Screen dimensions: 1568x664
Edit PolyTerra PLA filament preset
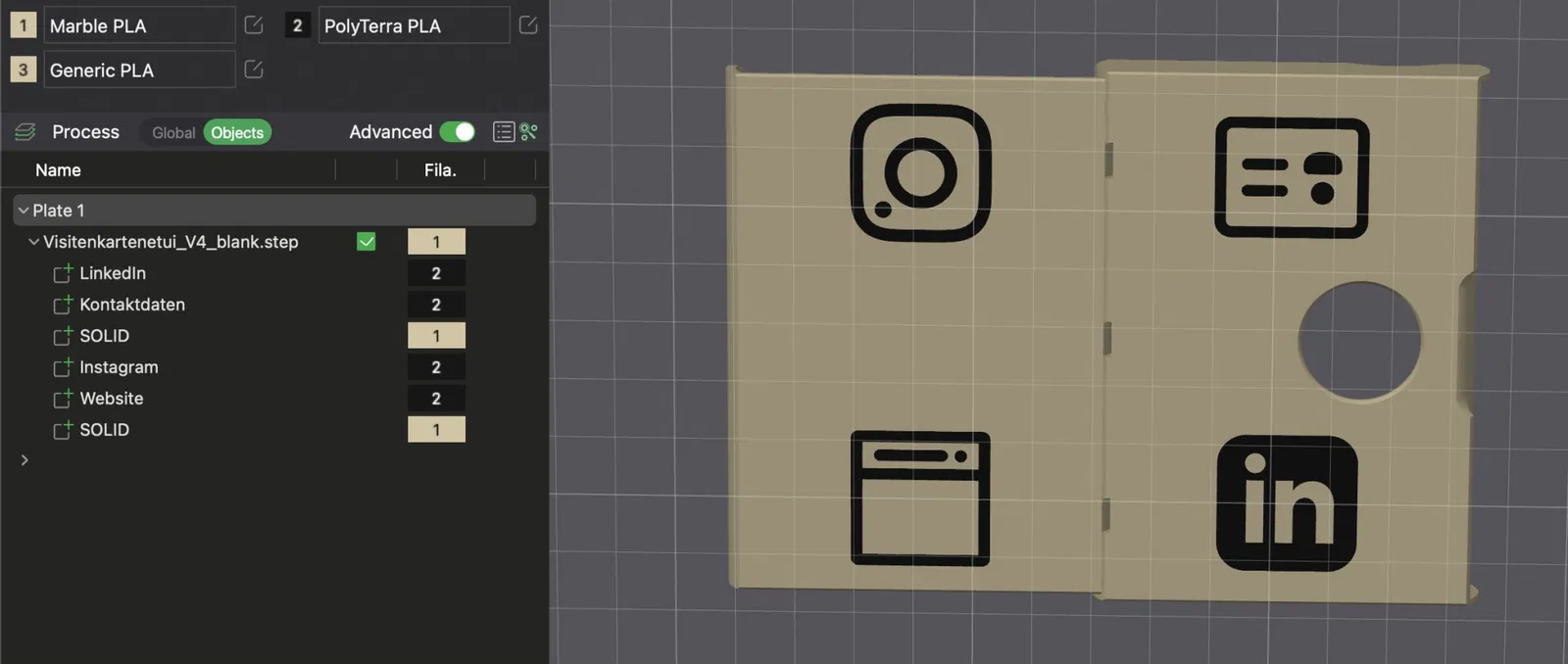(528, 25)
